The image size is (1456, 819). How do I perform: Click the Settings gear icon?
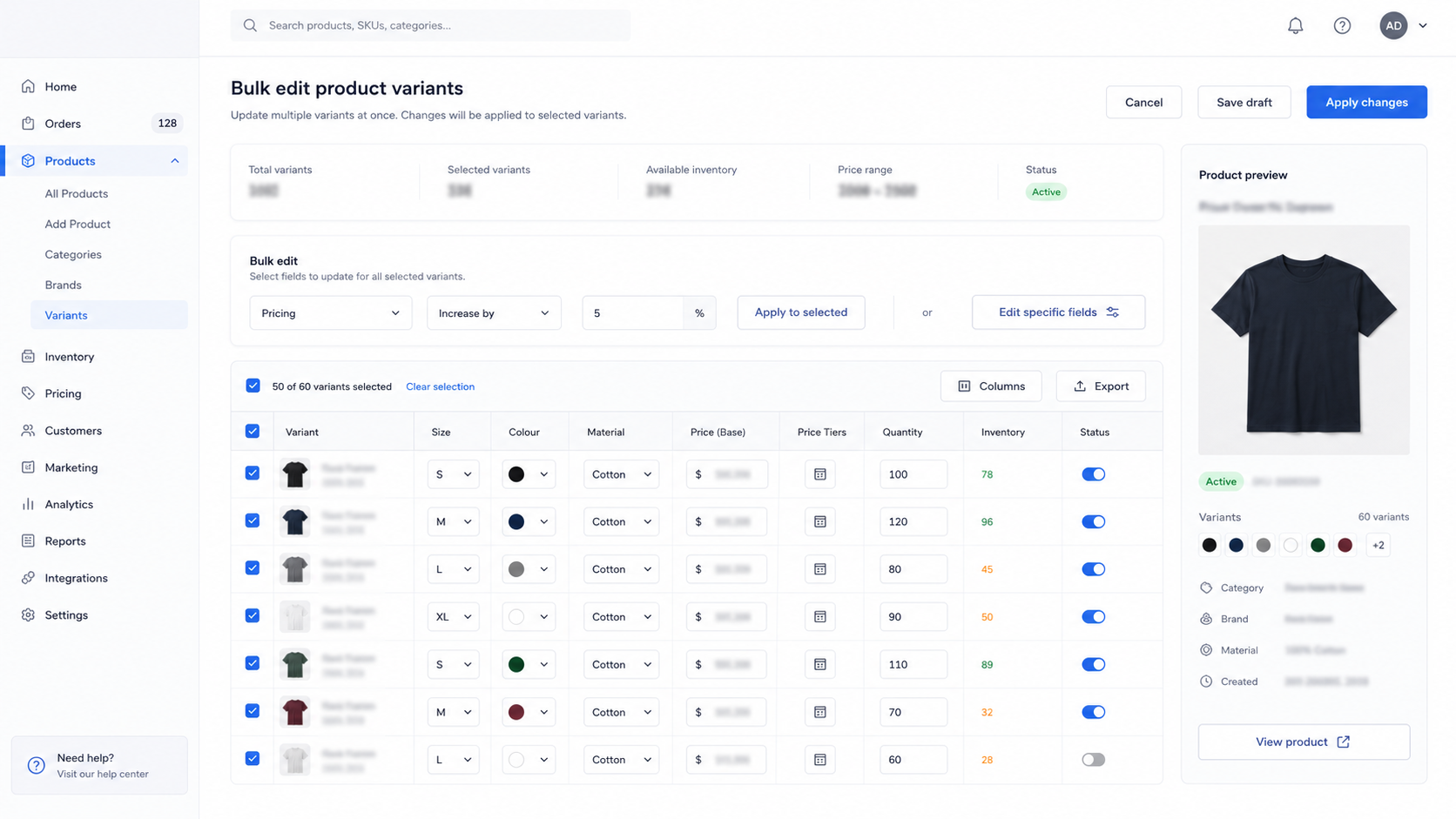28,614
